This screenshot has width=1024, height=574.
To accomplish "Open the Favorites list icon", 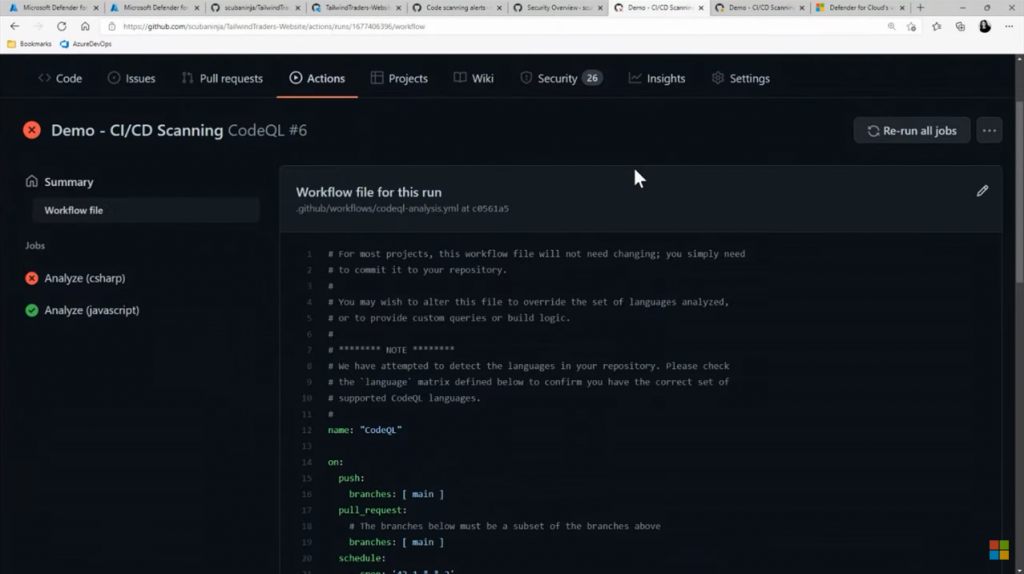I will [936, 26].
